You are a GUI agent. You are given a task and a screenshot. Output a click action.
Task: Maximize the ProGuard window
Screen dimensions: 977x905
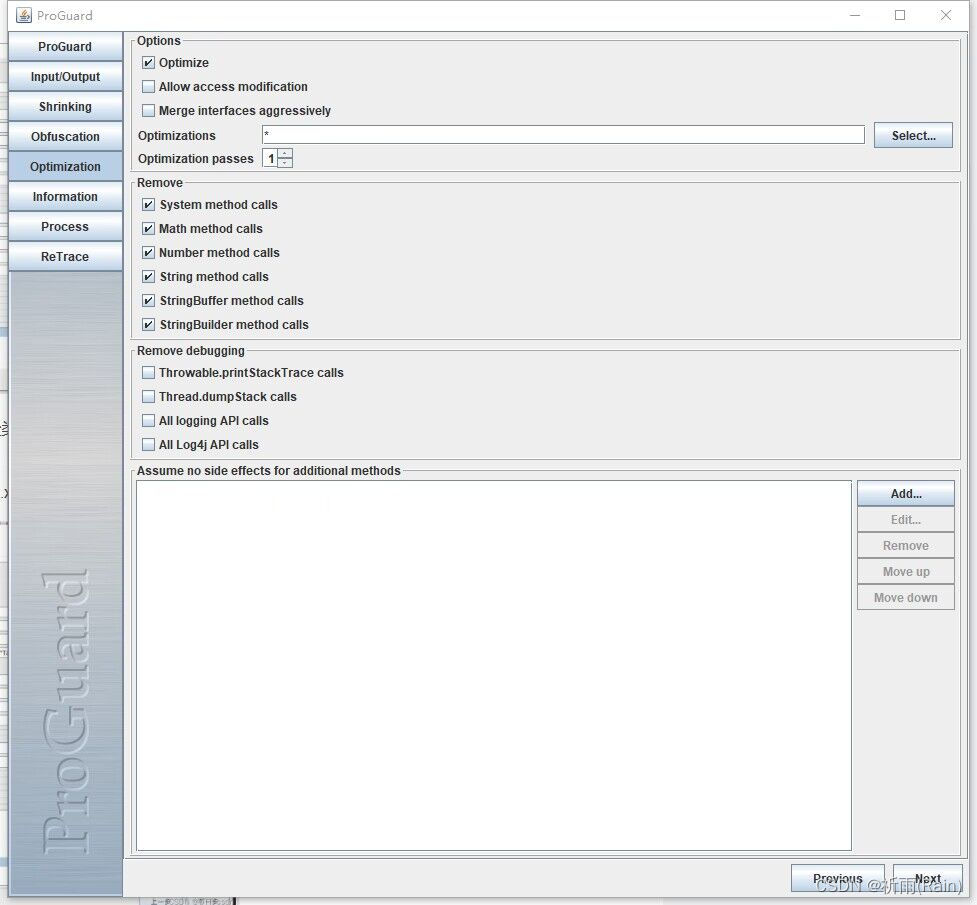[900, 15]
